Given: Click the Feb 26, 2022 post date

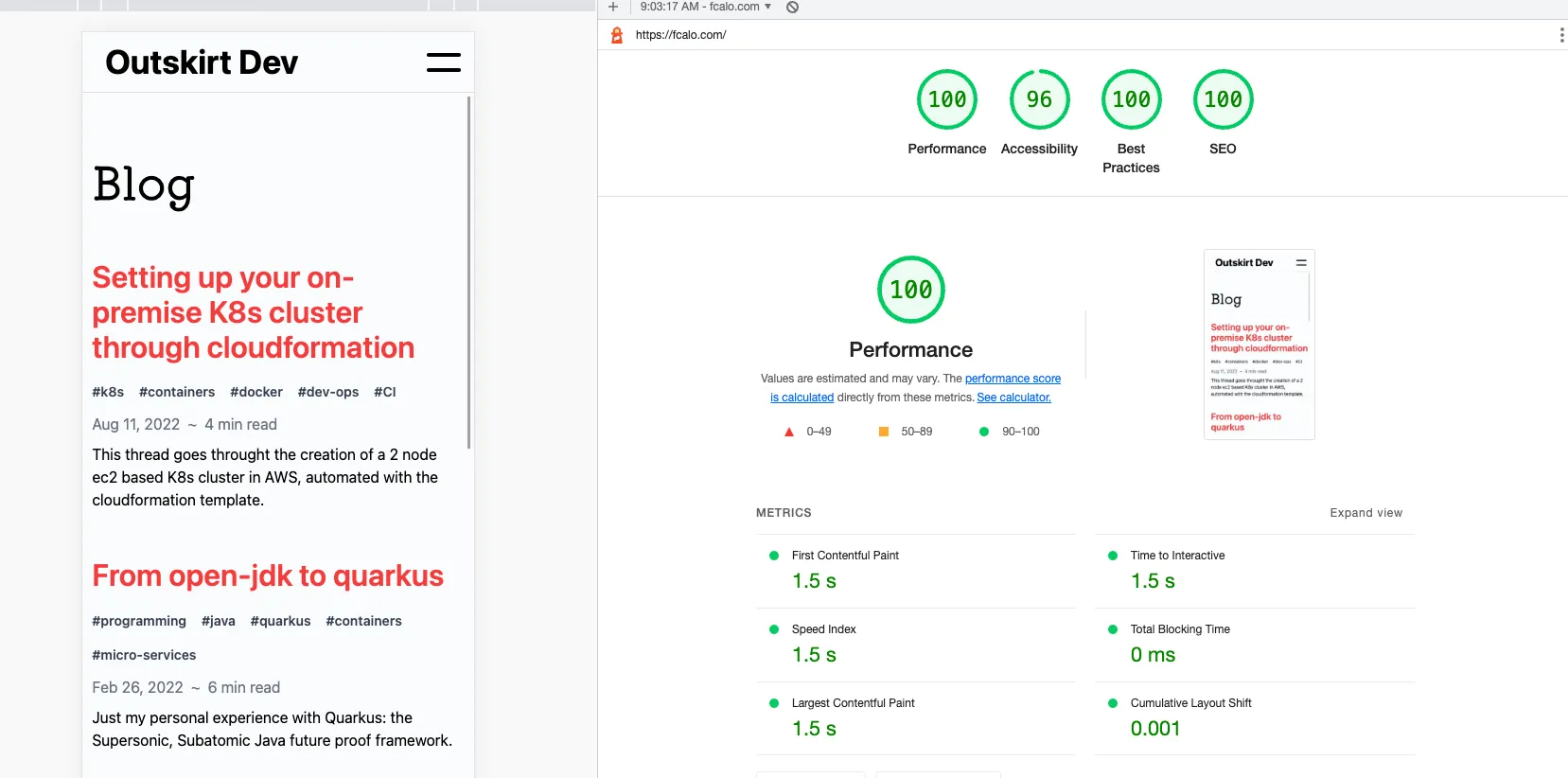Looking at the screenshot, I should pos(138,687).
